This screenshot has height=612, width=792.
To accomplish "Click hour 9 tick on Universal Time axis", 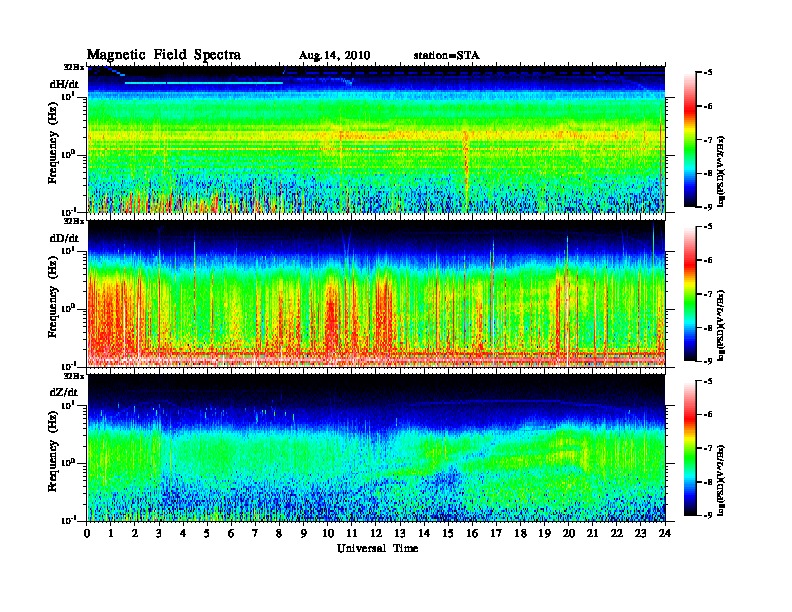I will (304, 533).
